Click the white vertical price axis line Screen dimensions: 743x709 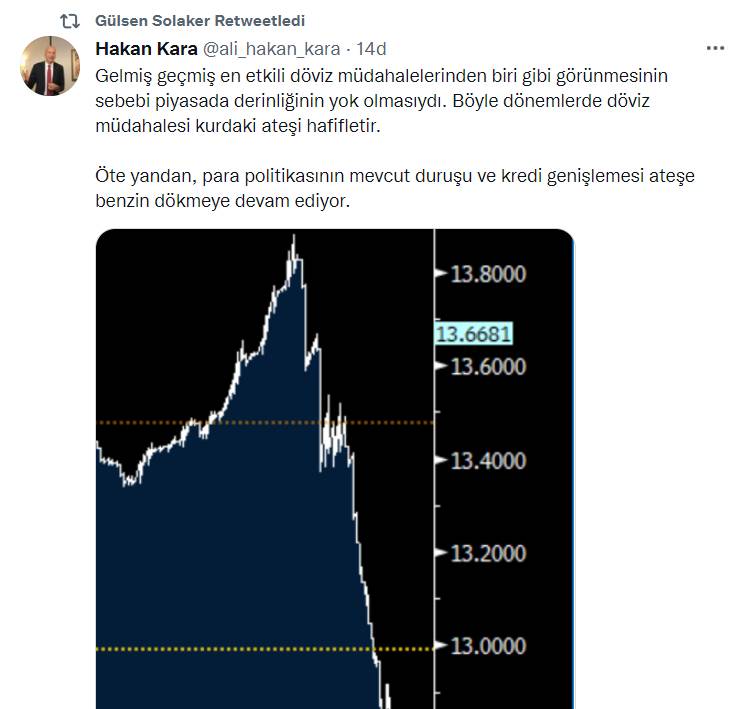(x=434, y=500)
